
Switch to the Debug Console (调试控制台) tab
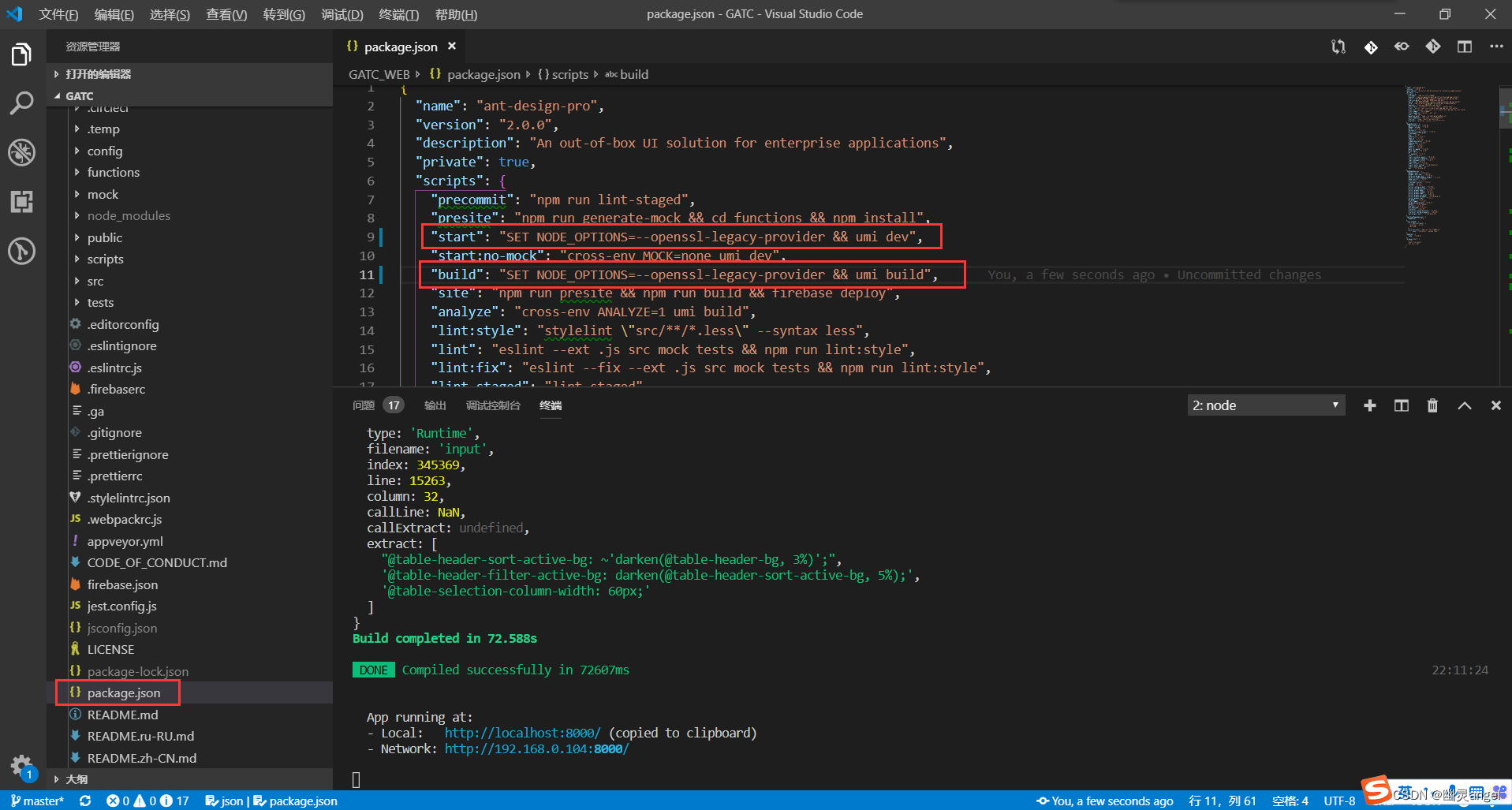pos(493,405)
